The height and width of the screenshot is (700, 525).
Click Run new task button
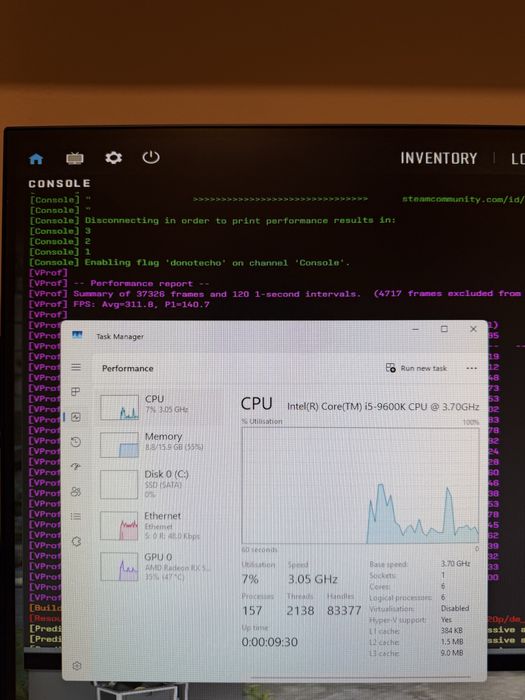[416, 368]
